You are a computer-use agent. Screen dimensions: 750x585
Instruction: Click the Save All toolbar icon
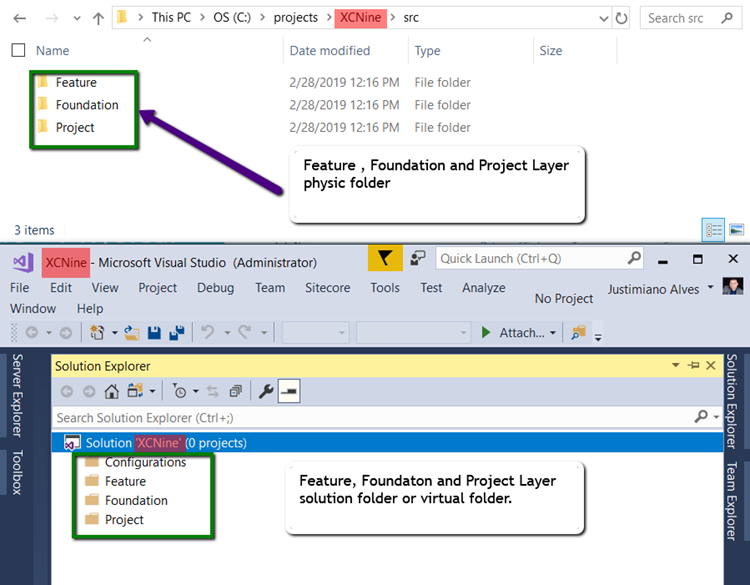[177, 332]
